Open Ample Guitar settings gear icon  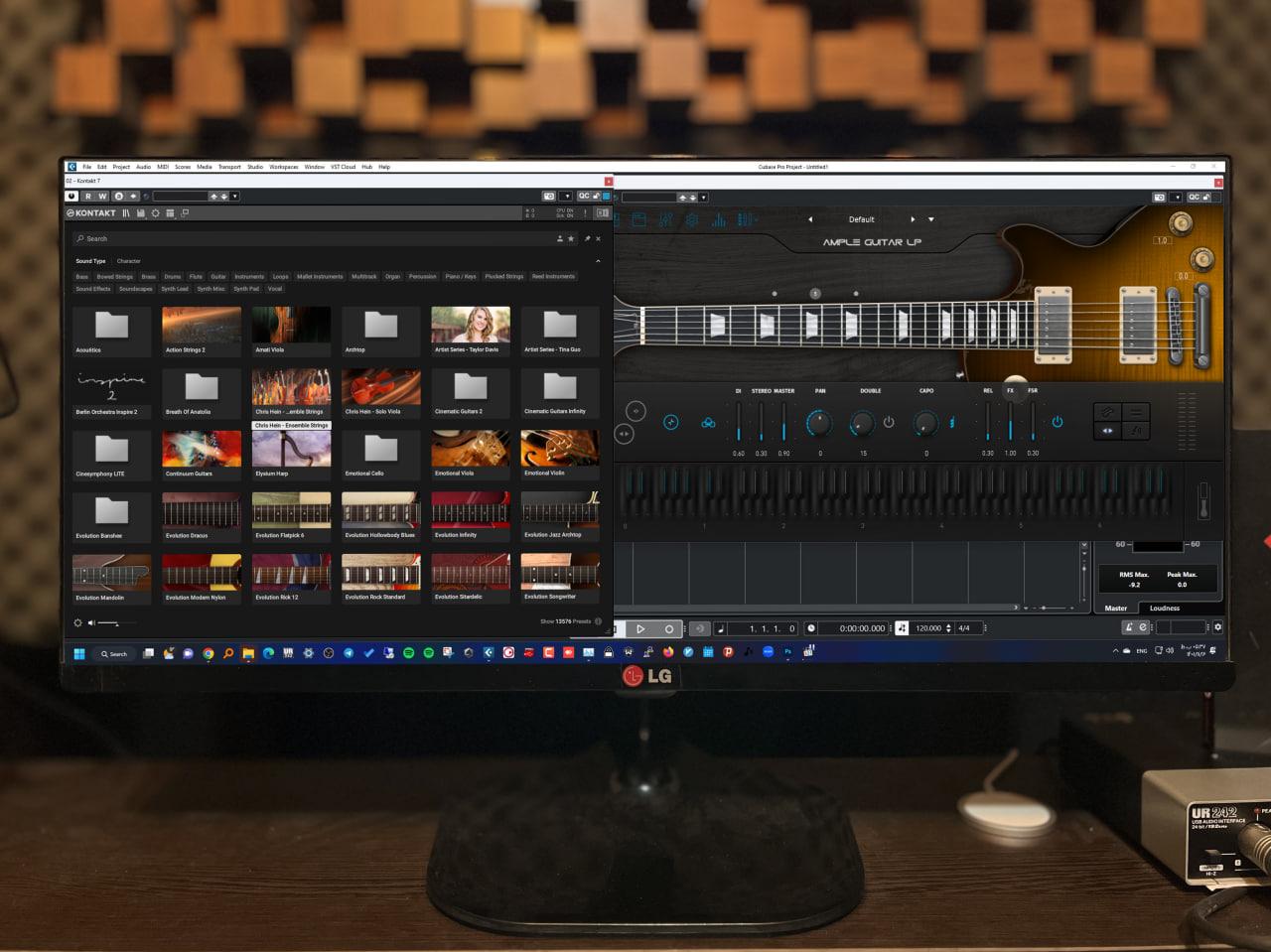[692, 220]
